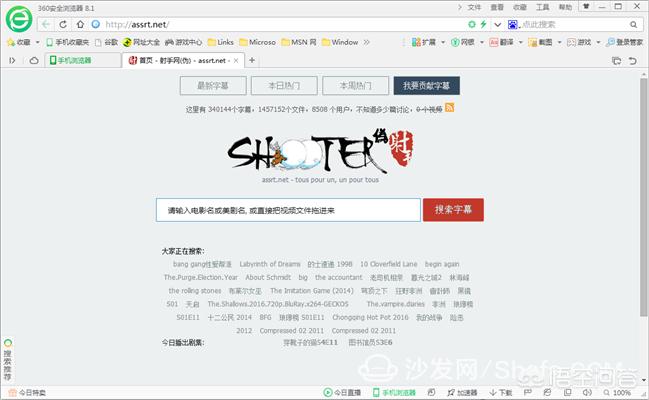Screen dimensions: 649x400
Task: Open the 工具 menu
Action: tap(543, 7)
